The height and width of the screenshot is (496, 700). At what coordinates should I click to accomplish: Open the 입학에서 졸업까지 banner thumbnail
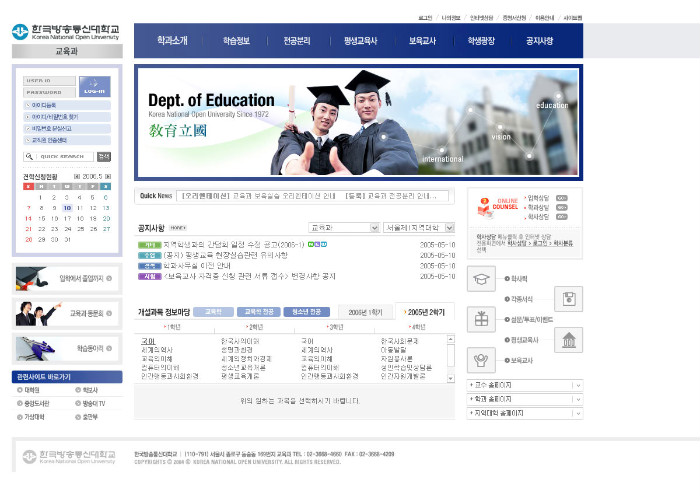point(32,279)
